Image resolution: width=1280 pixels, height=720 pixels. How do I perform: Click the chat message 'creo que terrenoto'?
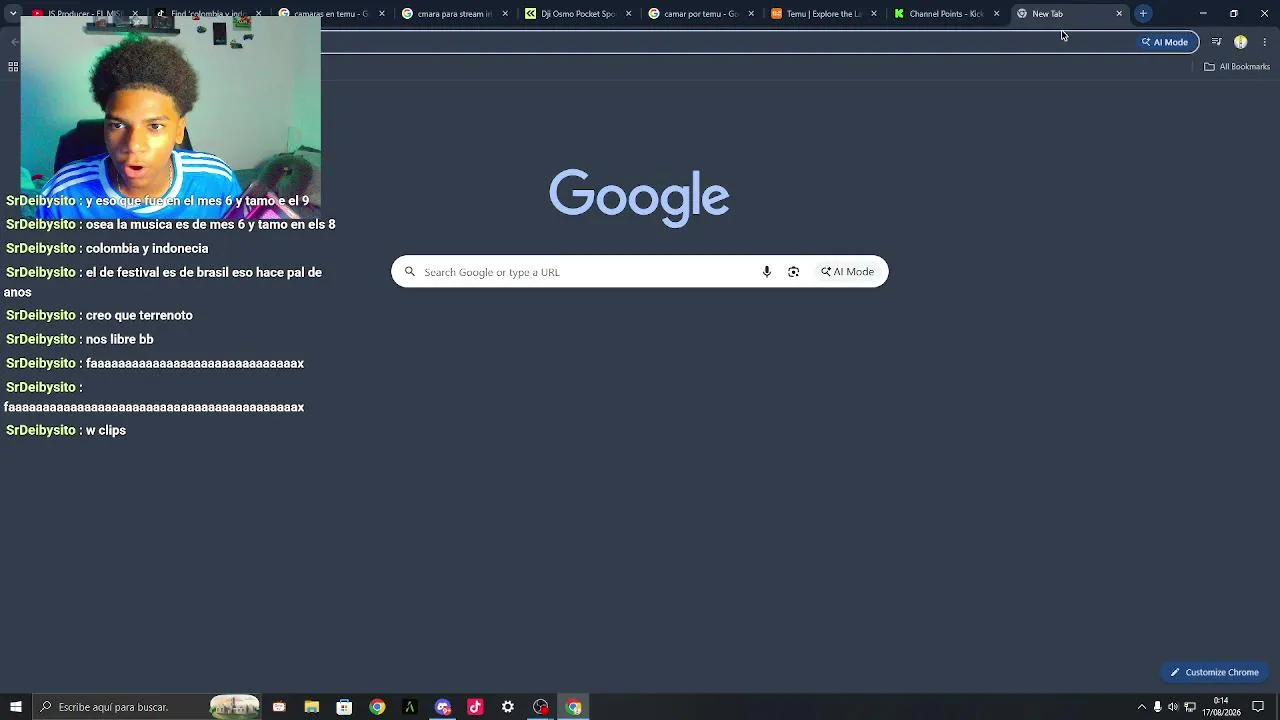point(139,315)
